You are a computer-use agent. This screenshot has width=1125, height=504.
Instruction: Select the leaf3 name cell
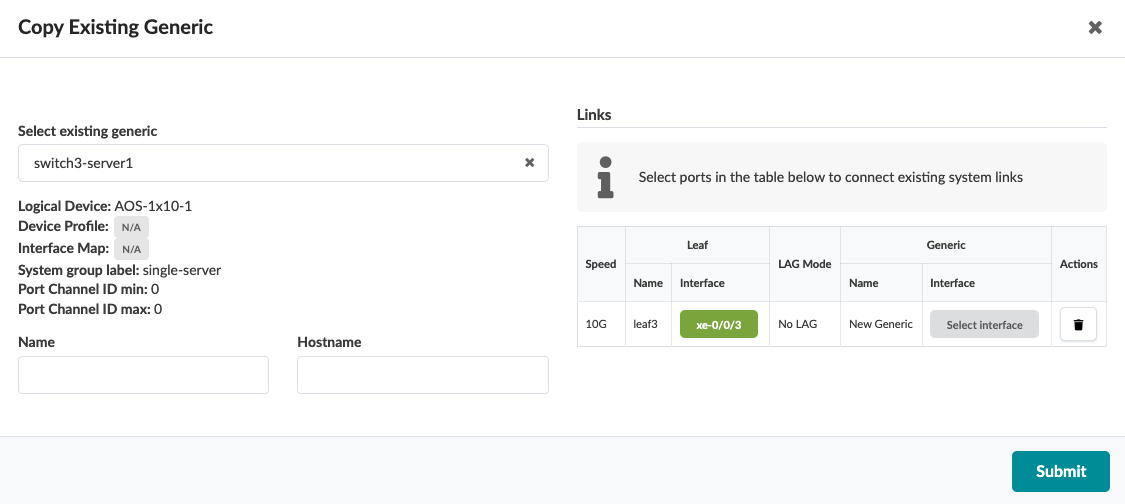646,325
